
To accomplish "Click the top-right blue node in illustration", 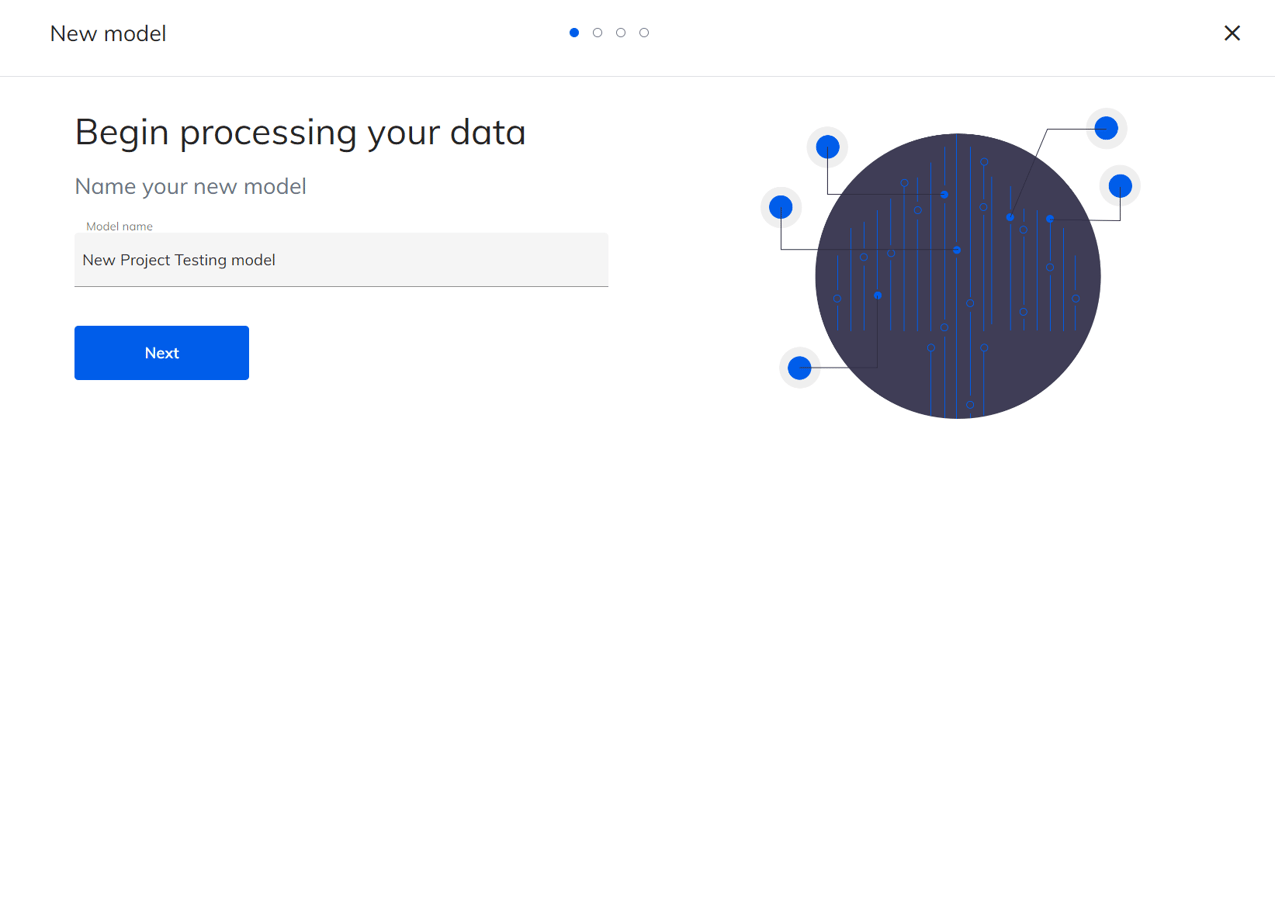I will click(x=1106, y=128).
